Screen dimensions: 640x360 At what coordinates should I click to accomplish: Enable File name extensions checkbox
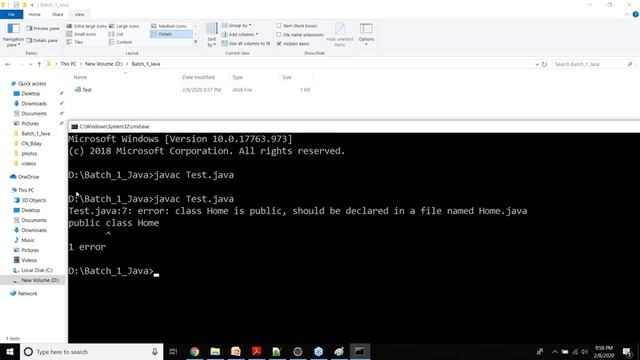click(300, 35)
